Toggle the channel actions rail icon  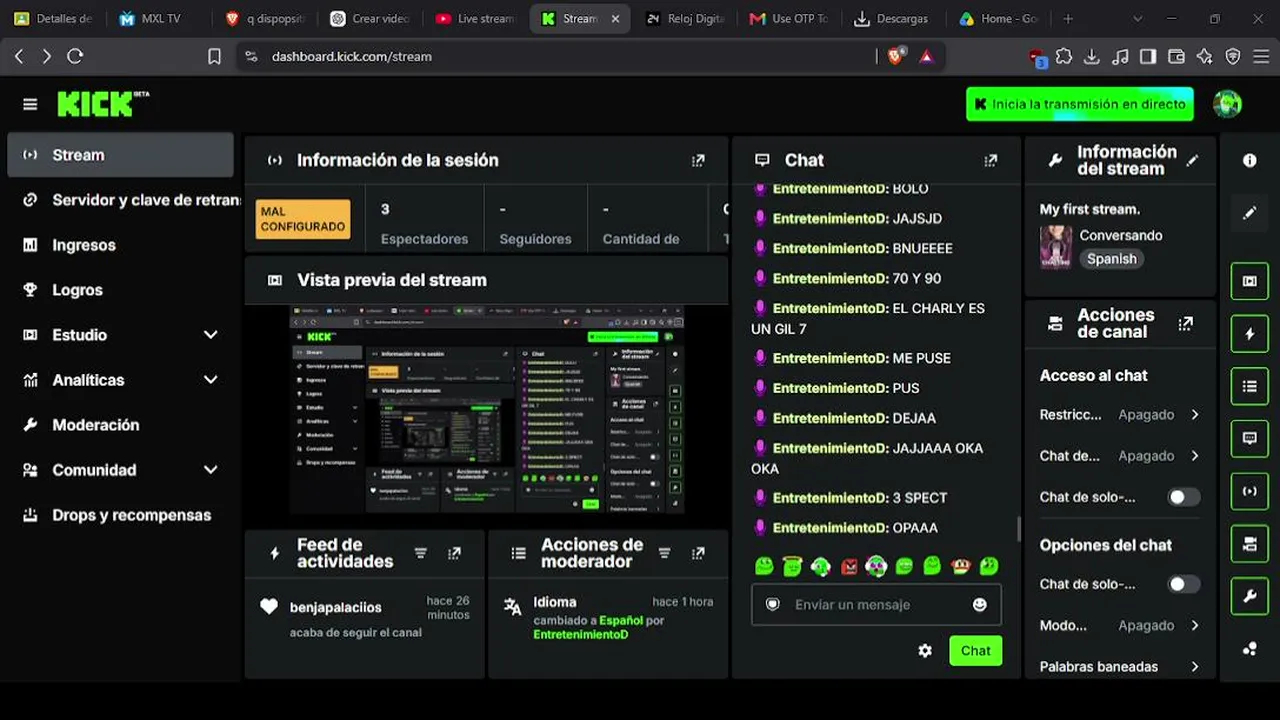[x=1249, y=544]
